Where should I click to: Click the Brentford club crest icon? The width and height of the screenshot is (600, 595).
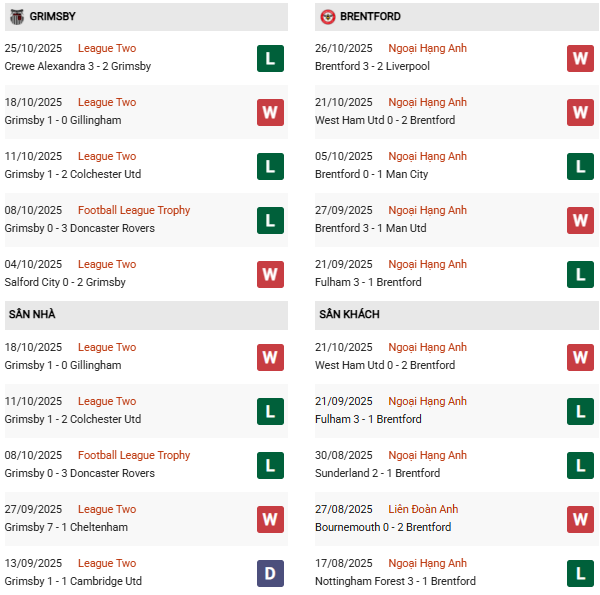(328, 17)
